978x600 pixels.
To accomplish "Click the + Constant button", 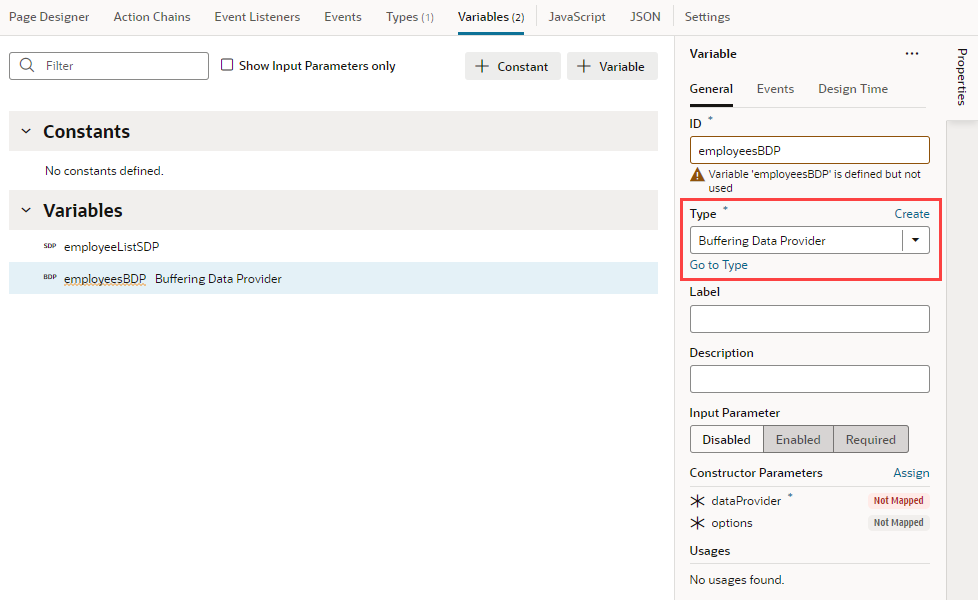I will pyautogui.click(x=512, y=66).
